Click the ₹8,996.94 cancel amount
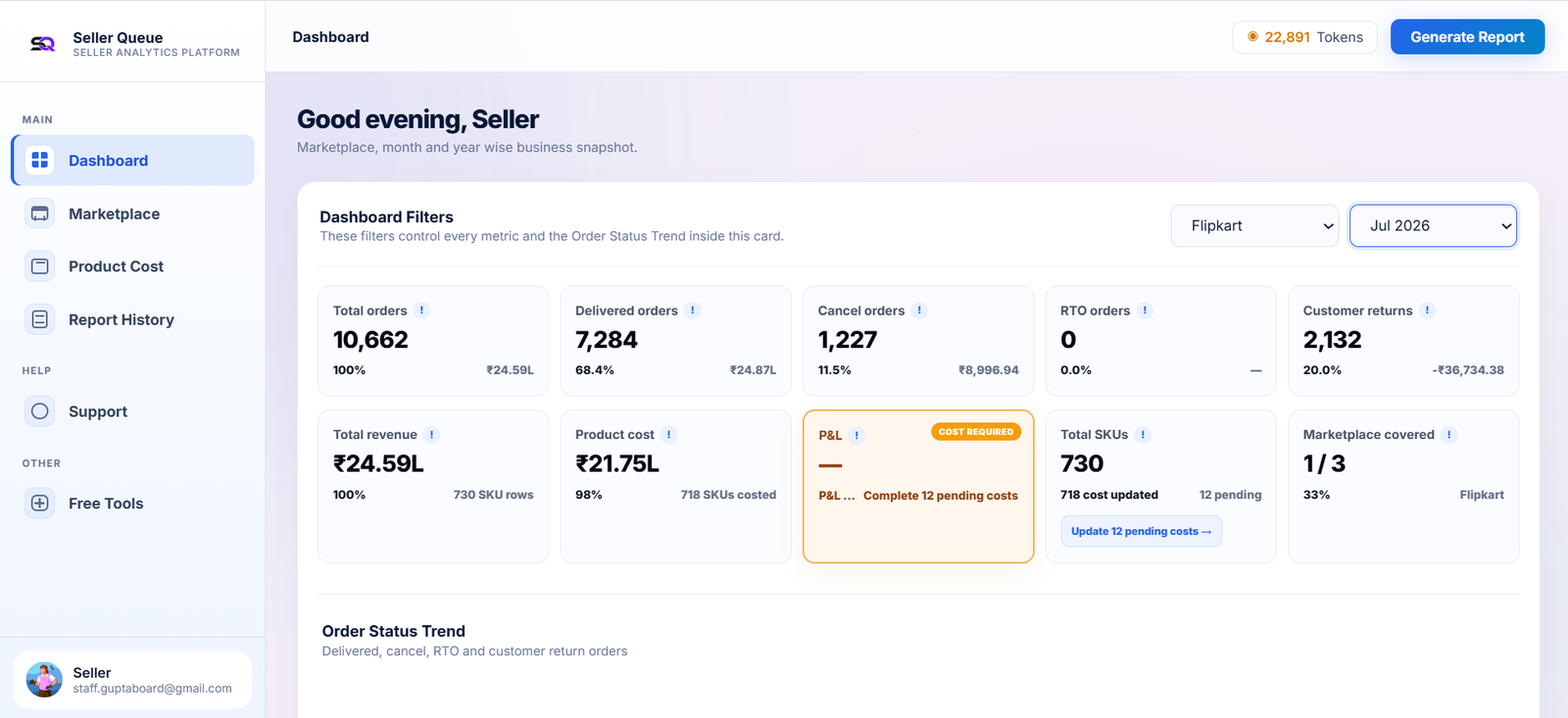The image size is (1568, 718). point(989,370)
